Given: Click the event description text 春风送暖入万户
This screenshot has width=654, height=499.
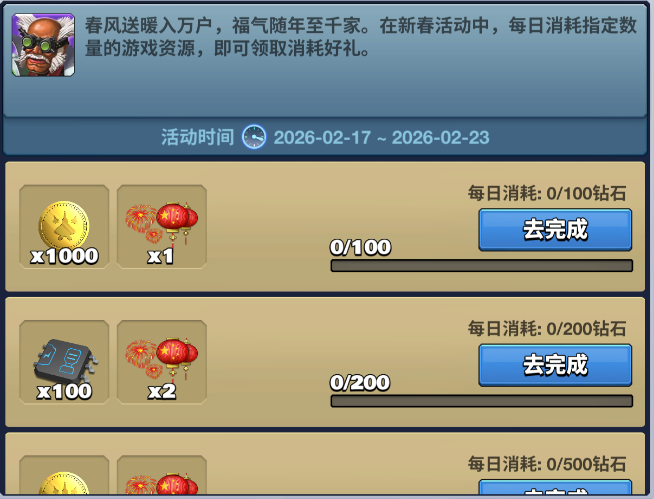Looking at the screenshot, I should [x=149, y=25].
